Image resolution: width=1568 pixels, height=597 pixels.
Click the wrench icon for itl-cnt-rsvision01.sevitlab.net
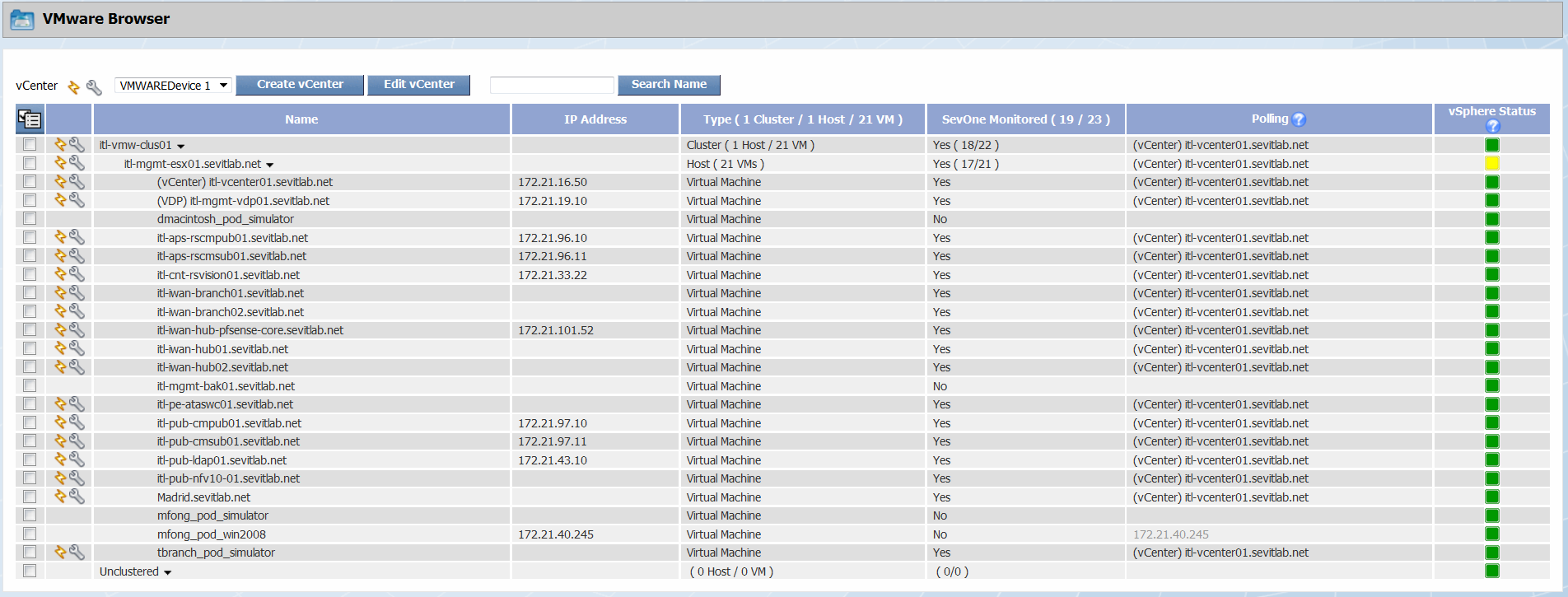point(77,274)
